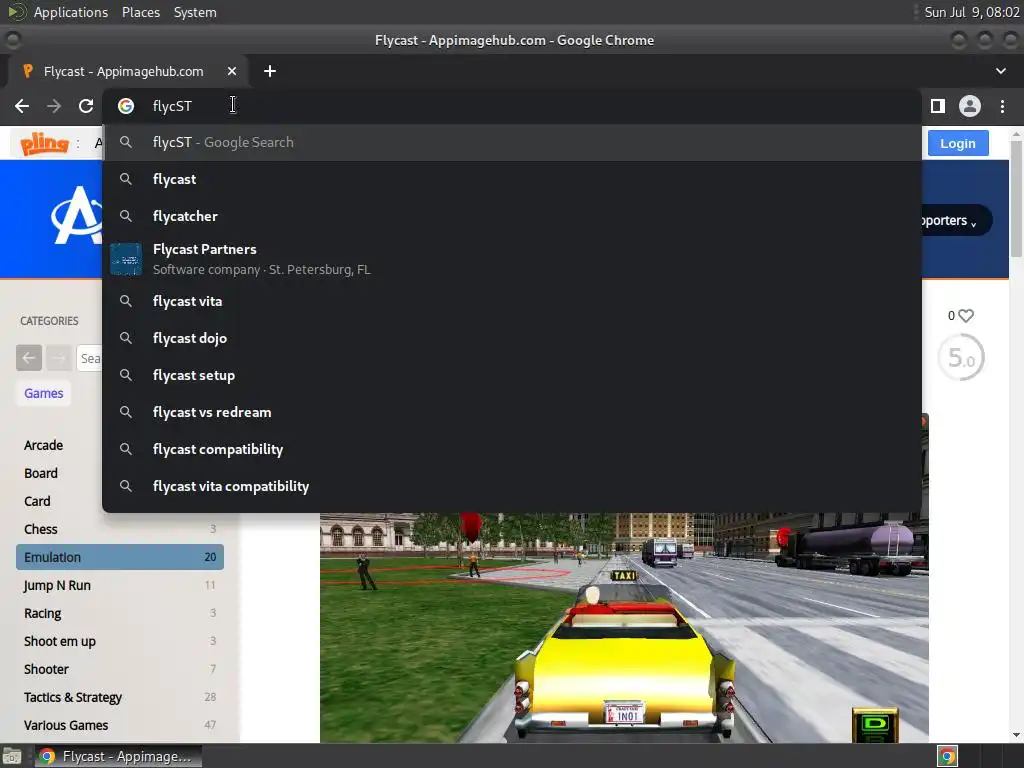Click the categories back arrow button
Viewport: 1024px width, 768px height.
(x=29, y=358)
